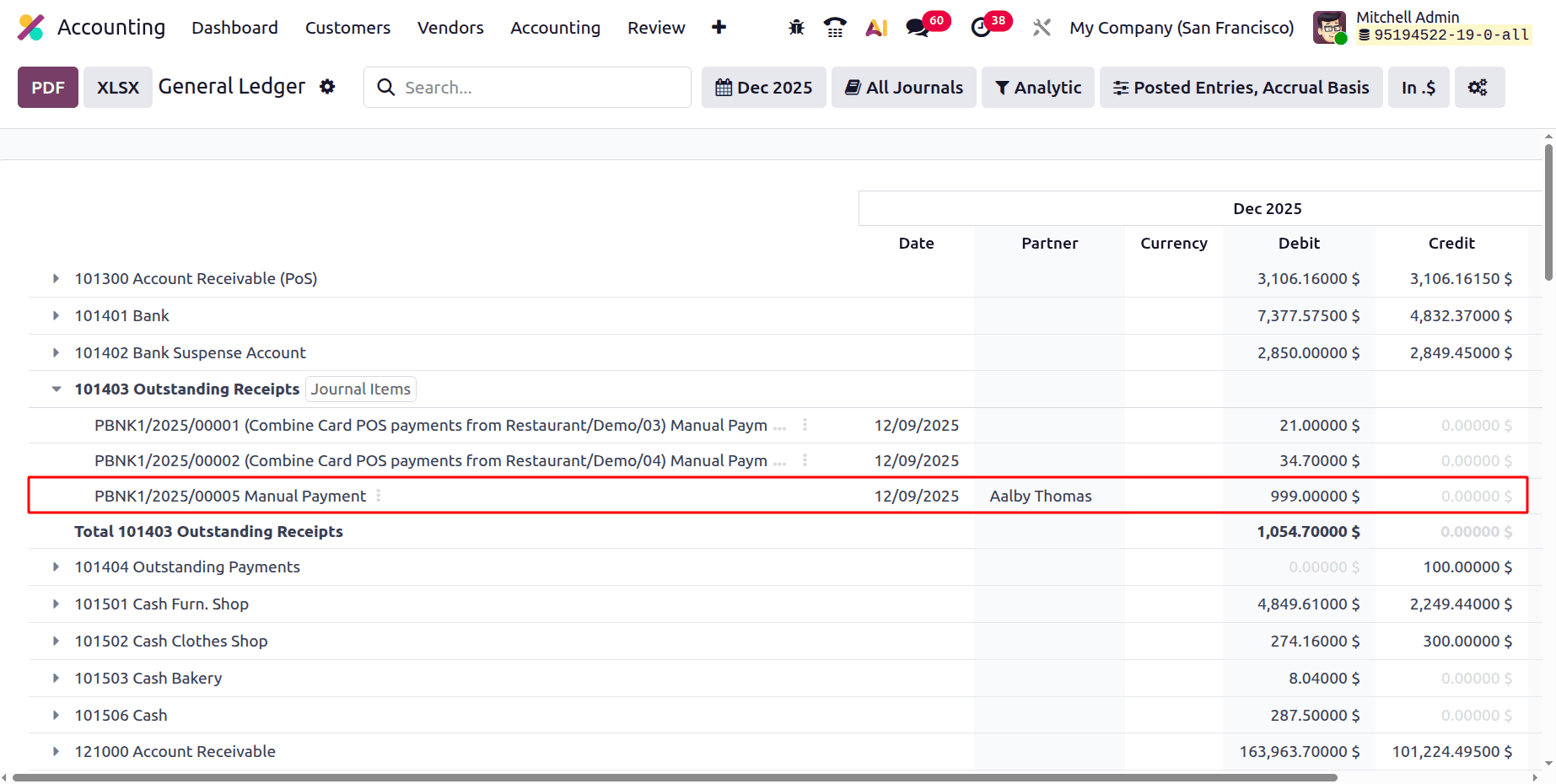
Task: Open Mitchell Admin user avatar
Action: coord(1330,28)
